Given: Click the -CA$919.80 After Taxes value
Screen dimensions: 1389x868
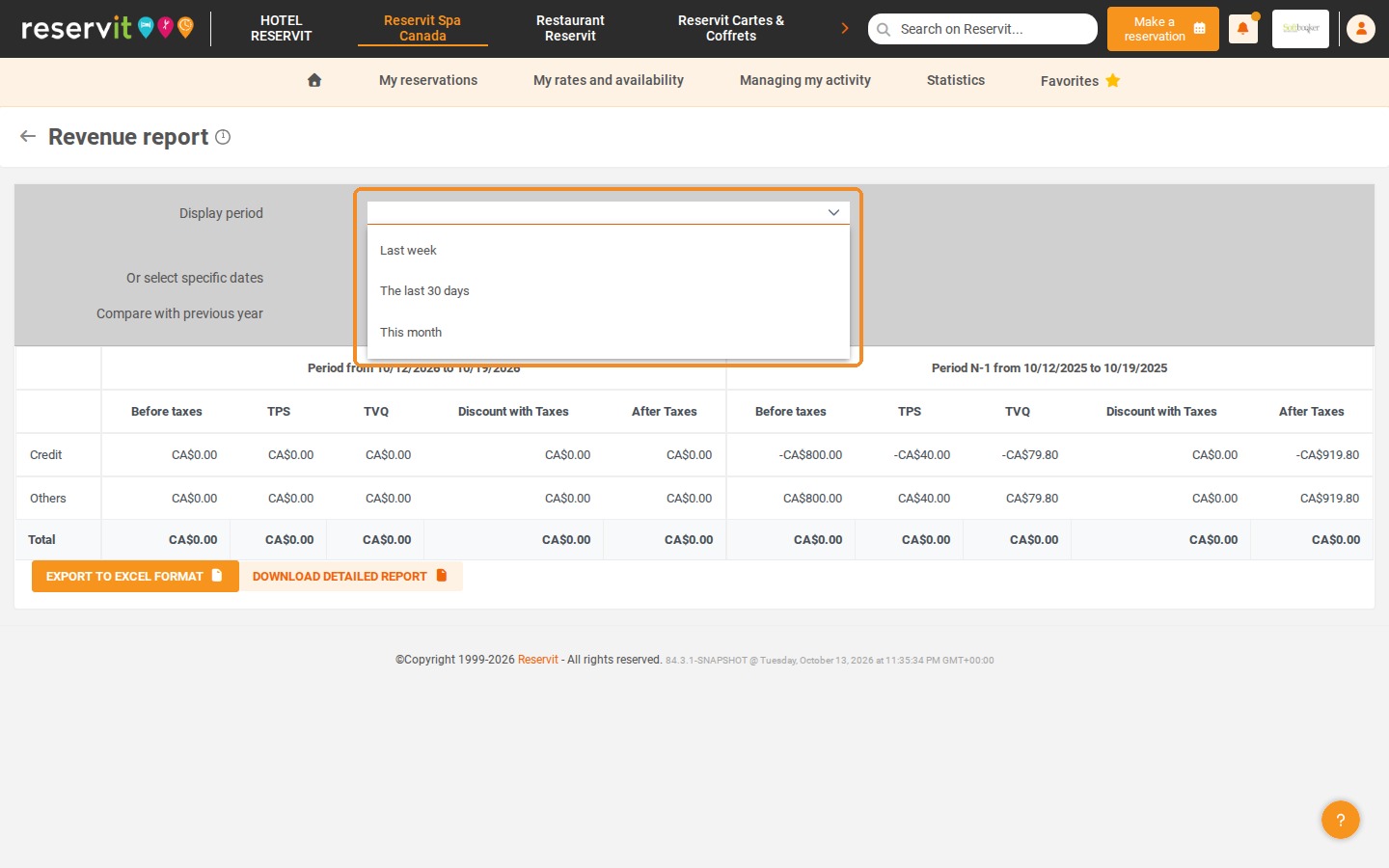Looking at the screenshot, I should point(1327,455).
